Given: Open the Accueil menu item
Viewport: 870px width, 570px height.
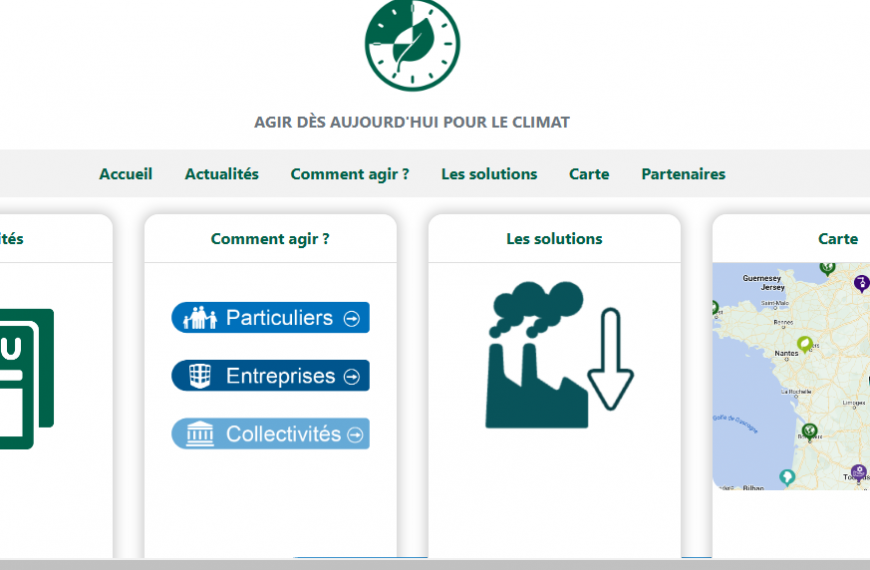Looking at the screenshot, I should 126,174.
